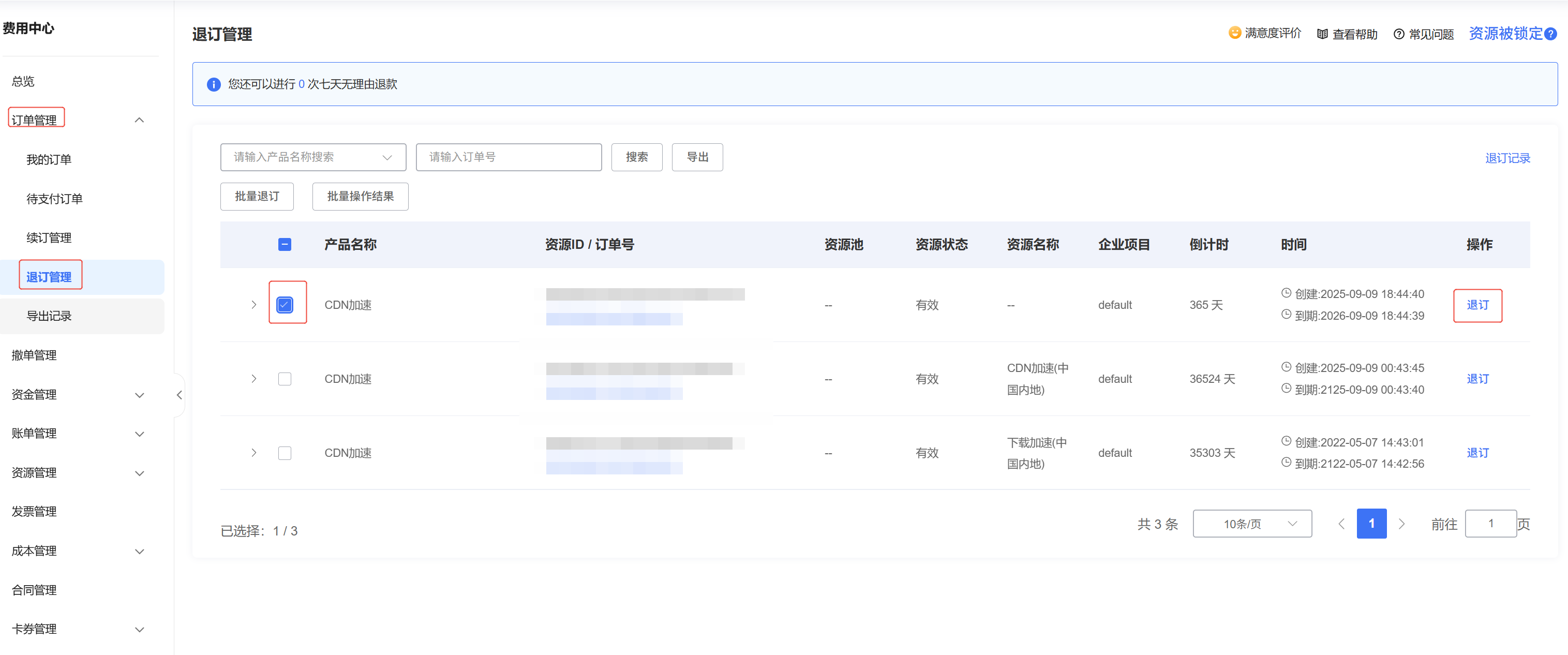1568x655 pixels.
Task: Click clock icon beside 创建:2025-09-09 18:44:40
Action: 1286,293
